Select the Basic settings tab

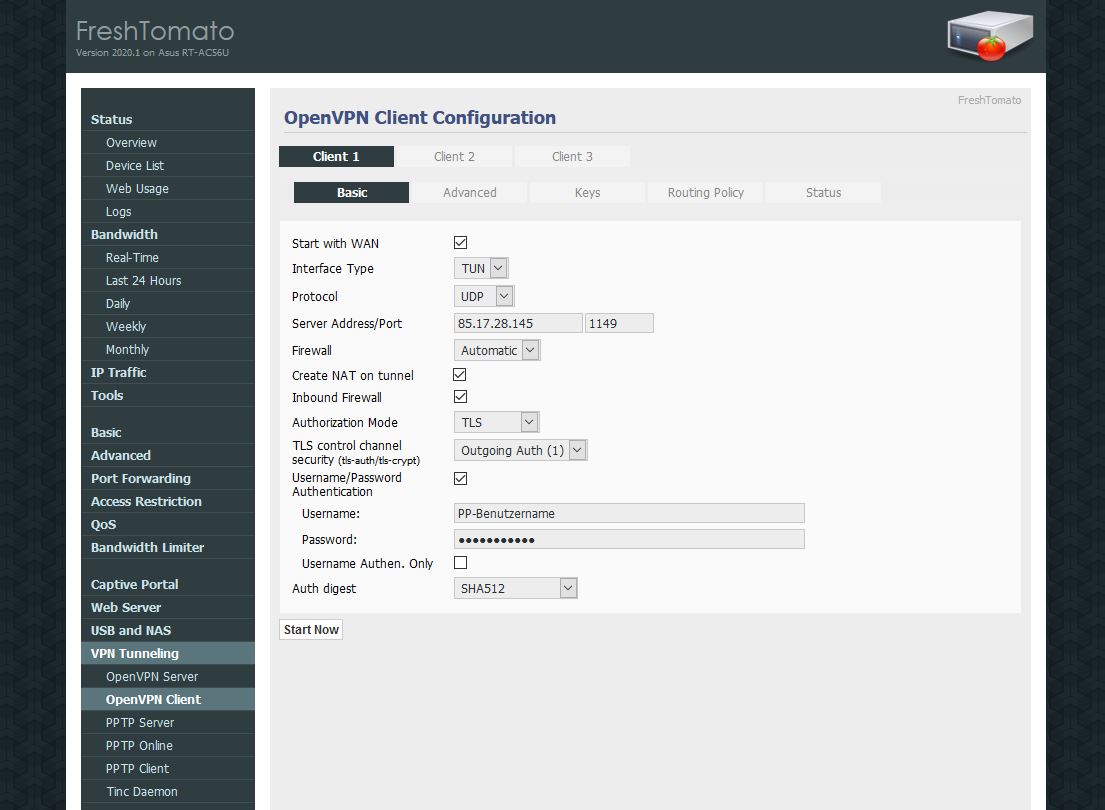click(x=351, y=192)
